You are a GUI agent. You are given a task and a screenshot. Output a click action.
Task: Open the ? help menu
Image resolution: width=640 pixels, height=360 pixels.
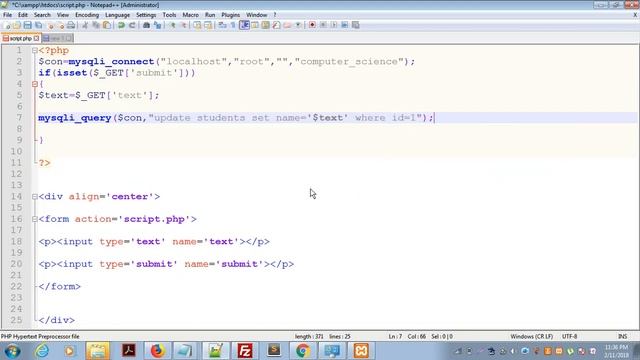[275, 15]
